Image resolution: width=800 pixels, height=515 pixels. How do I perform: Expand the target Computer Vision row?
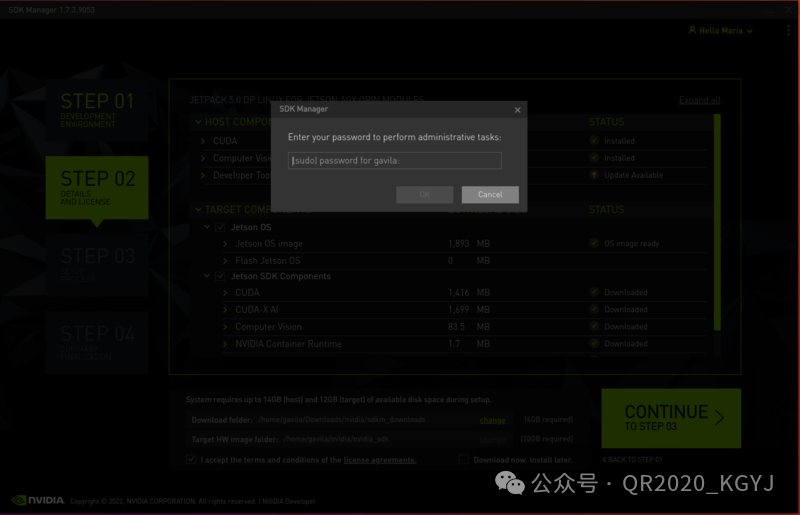click(225, 327)
